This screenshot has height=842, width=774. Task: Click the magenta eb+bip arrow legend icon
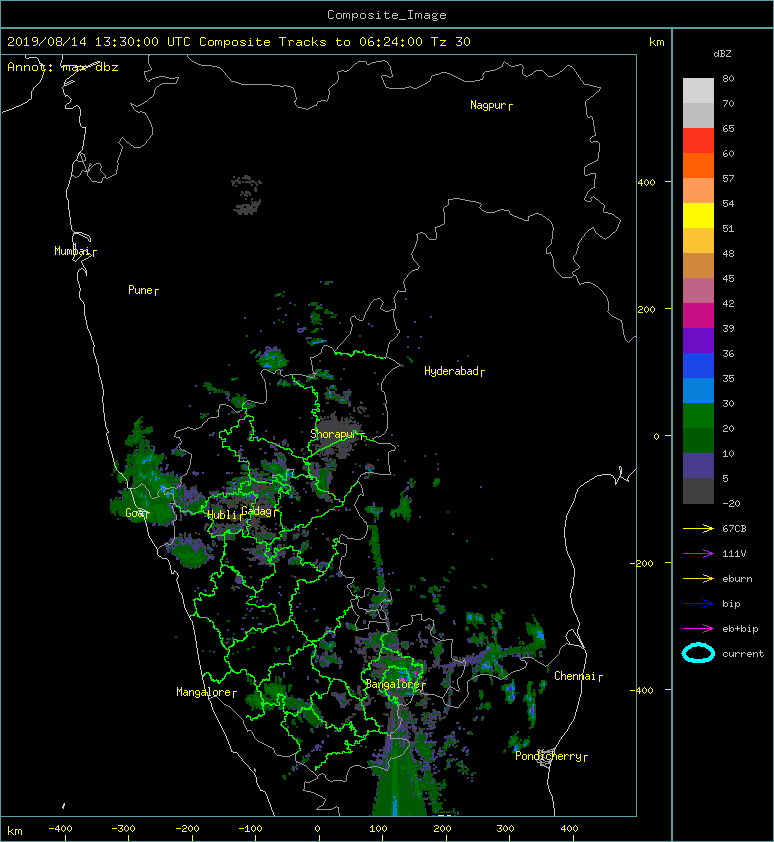(698, 629)
